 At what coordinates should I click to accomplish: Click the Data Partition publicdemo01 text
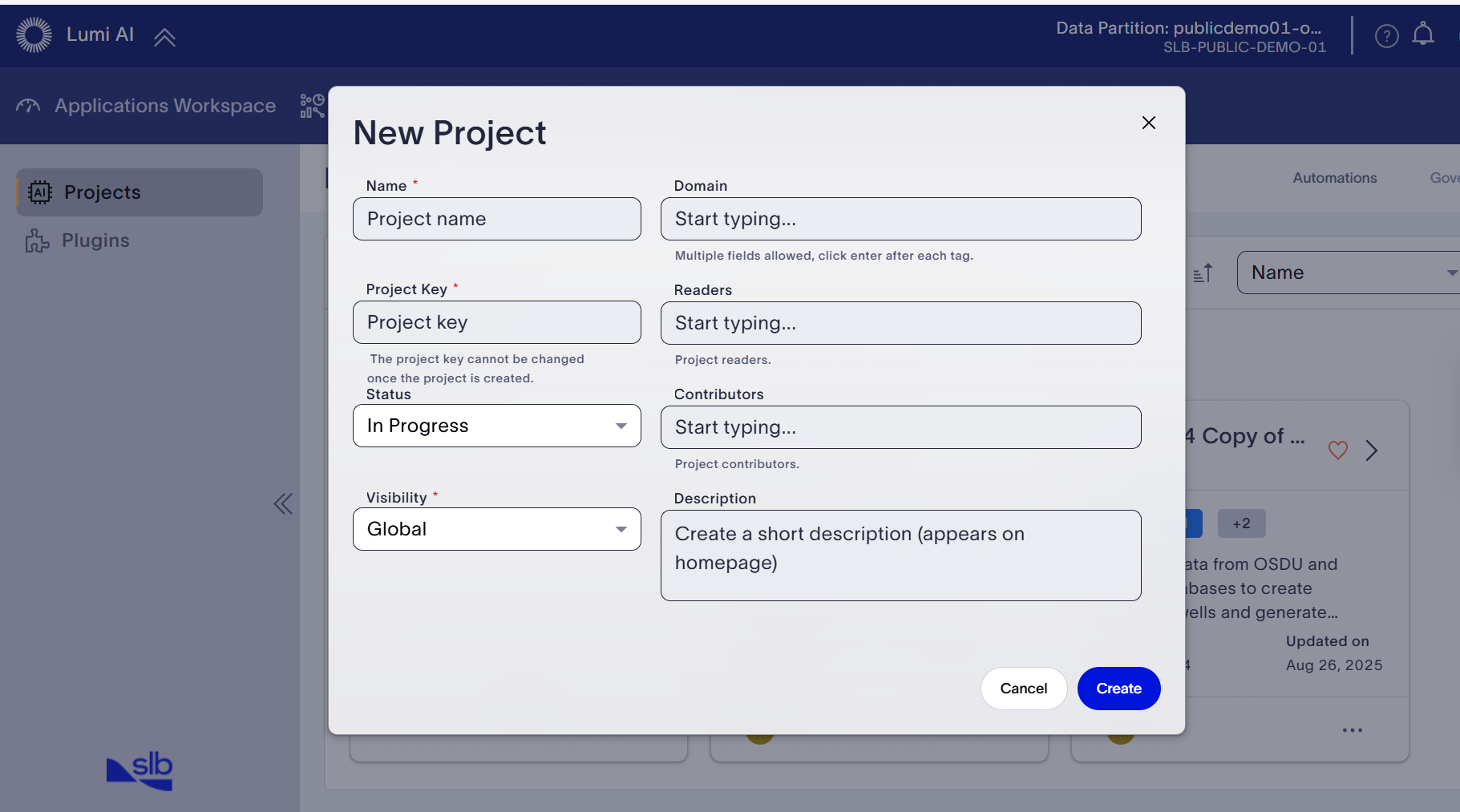(1188, 28)
